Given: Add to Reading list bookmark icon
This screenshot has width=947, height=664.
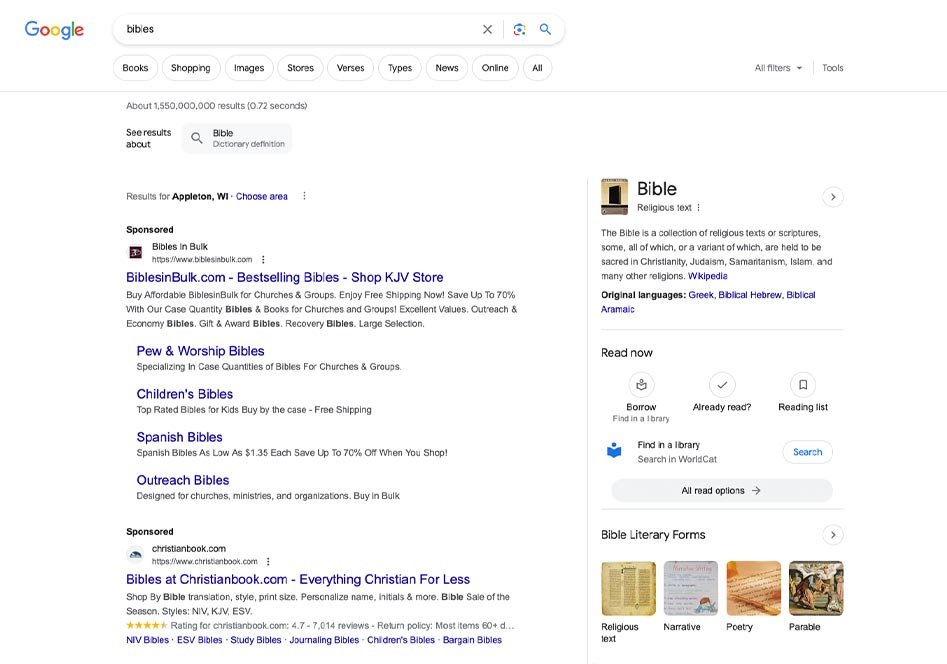Looking at the screenshot, I should [803, 384].
